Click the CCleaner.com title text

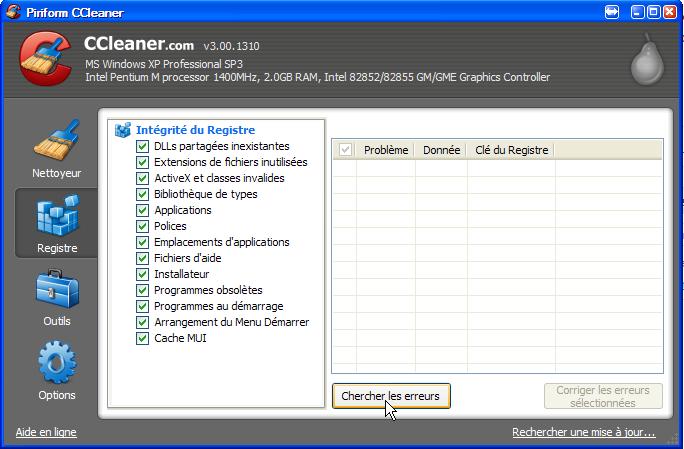139,44
